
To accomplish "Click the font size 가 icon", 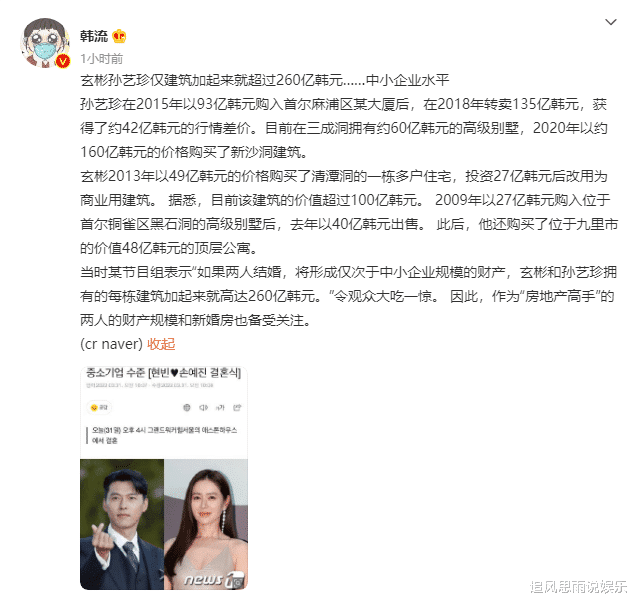I will click(220, 407).
